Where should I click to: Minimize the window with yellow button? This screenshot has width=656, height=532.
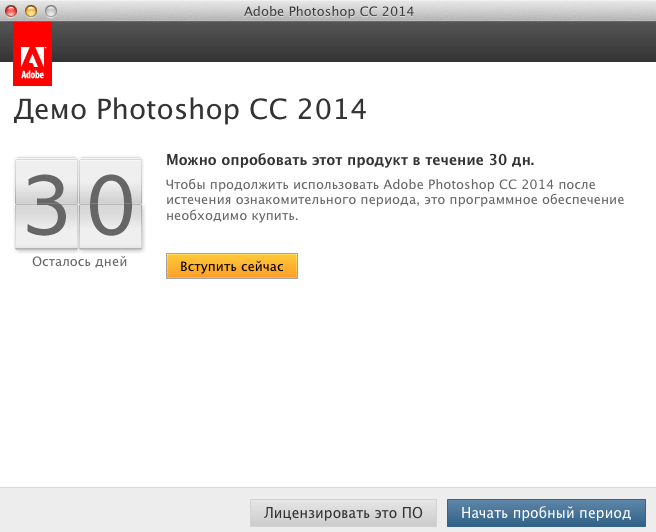tap(31, 11)
